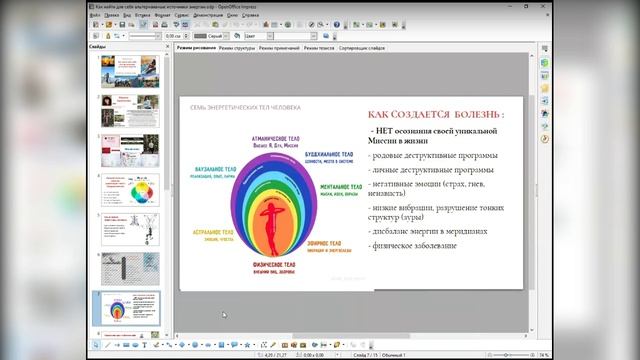Open the Callouts shapes tool
Image resolution: width=640 pixels, height=360 pixels.
pyautogui.click(x=234, y=345)
